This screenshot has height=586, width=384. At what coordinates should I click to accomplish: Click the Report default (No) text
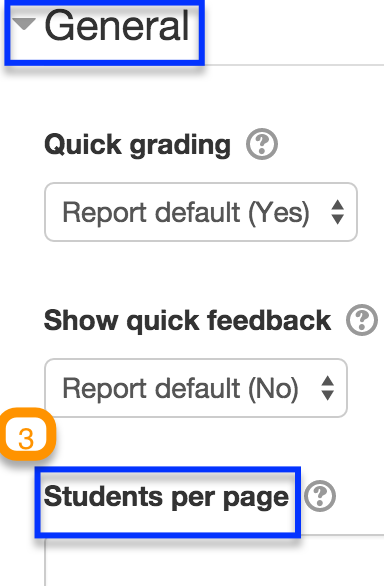point(181,388)
